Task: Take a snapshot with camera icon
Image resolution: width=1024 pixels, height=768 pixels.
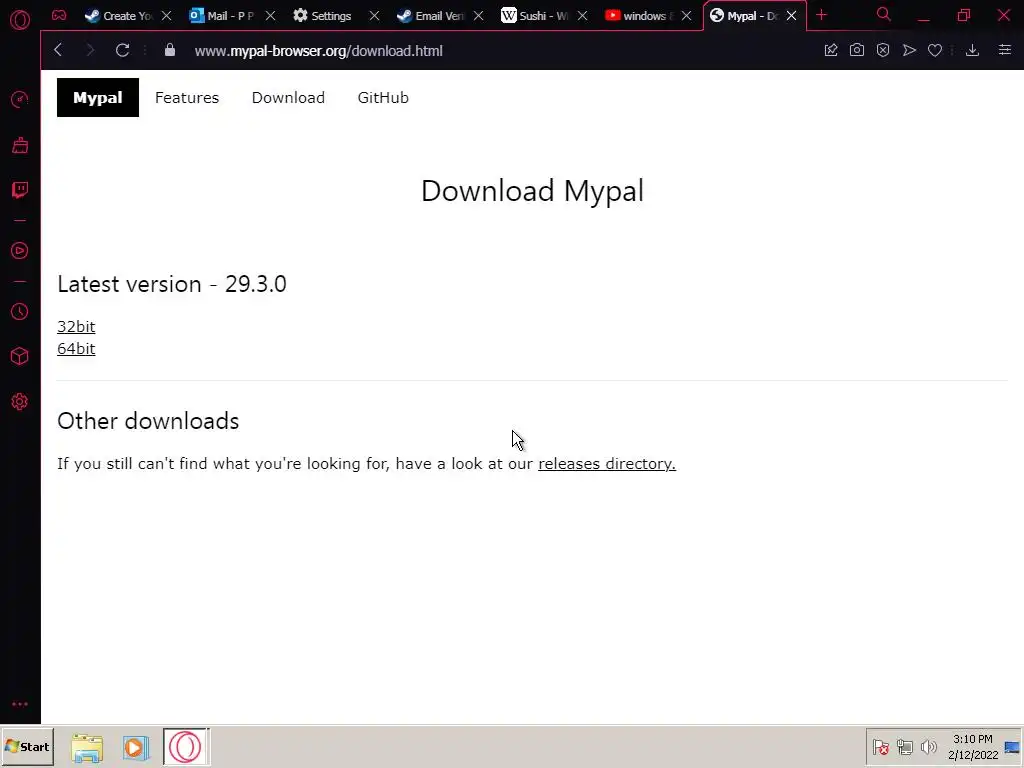Action: click(857, 50)
